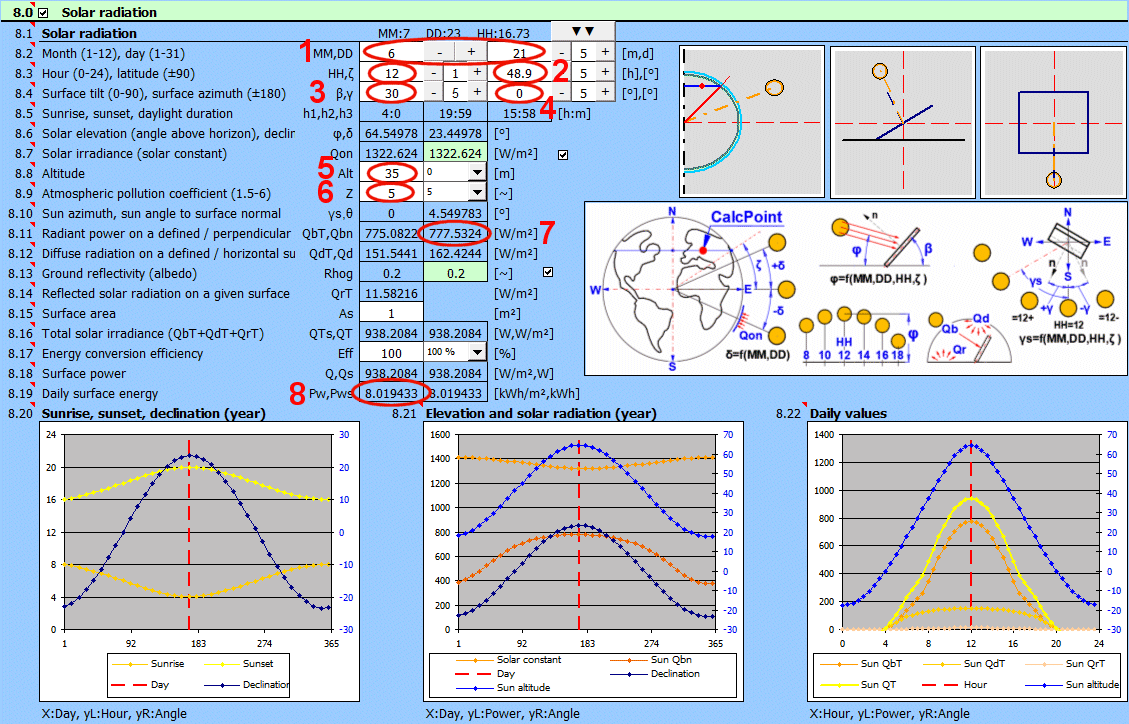Click the double down-arrow button
1129x724 pixels.
click(583, 33)
